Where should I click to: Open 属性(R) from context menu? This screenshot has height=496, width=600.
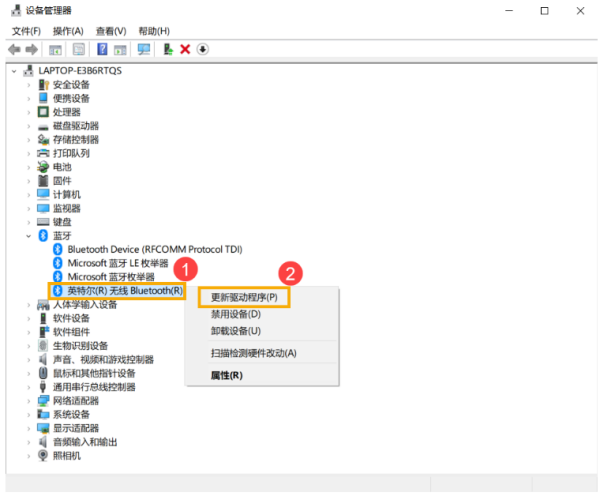tap(226, 375)
